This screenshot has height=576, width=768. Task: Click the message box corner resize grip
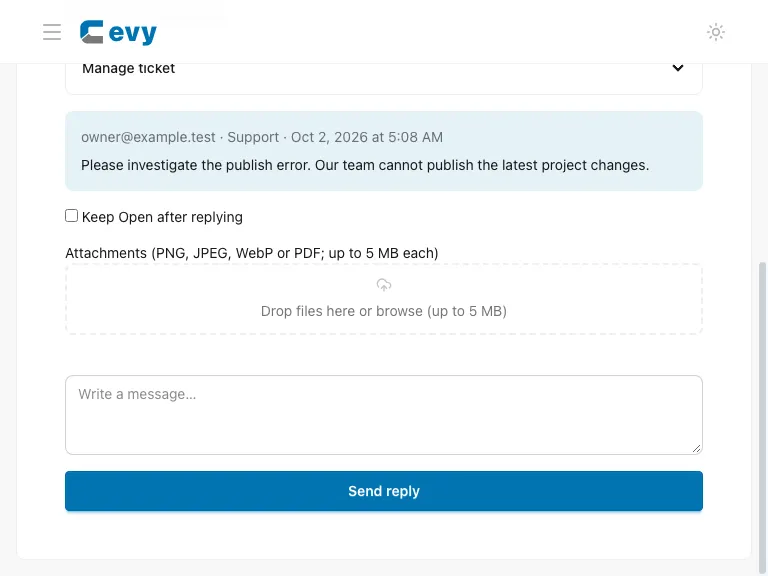pos(696,448)
